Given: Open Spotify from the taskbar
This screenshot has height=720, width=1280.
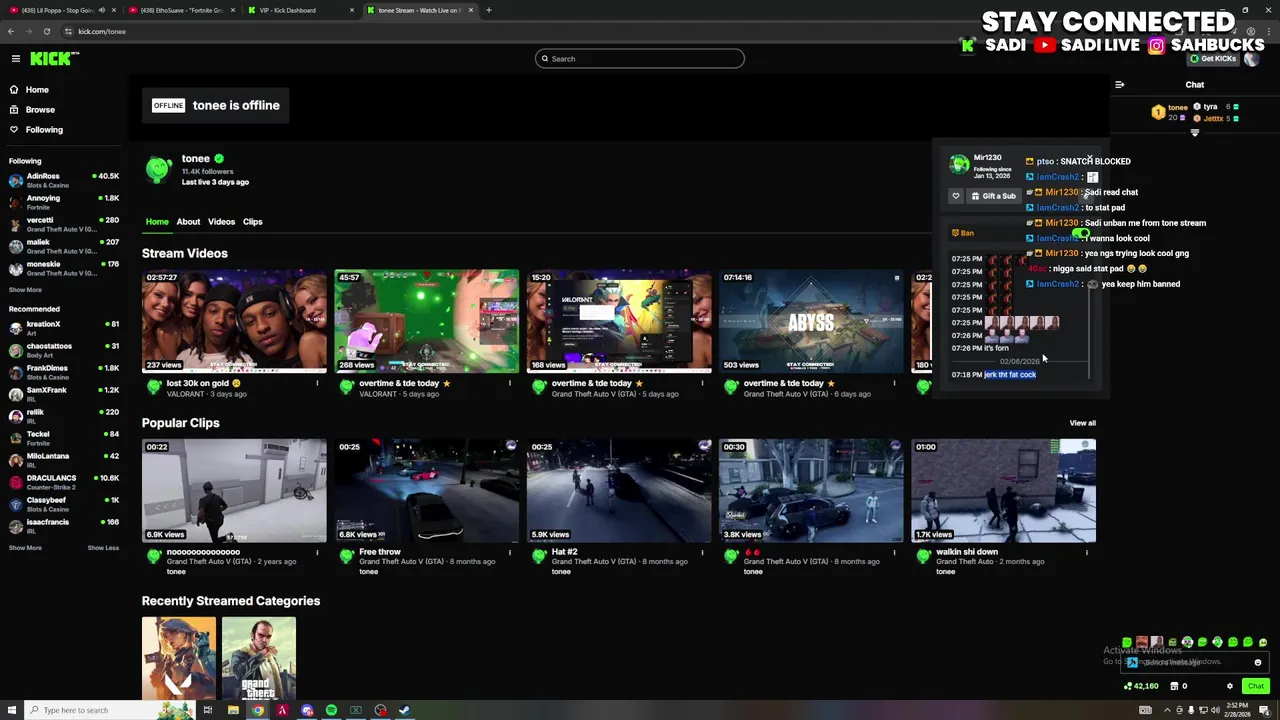Looking at the screenshot, I should coord(331,710).
